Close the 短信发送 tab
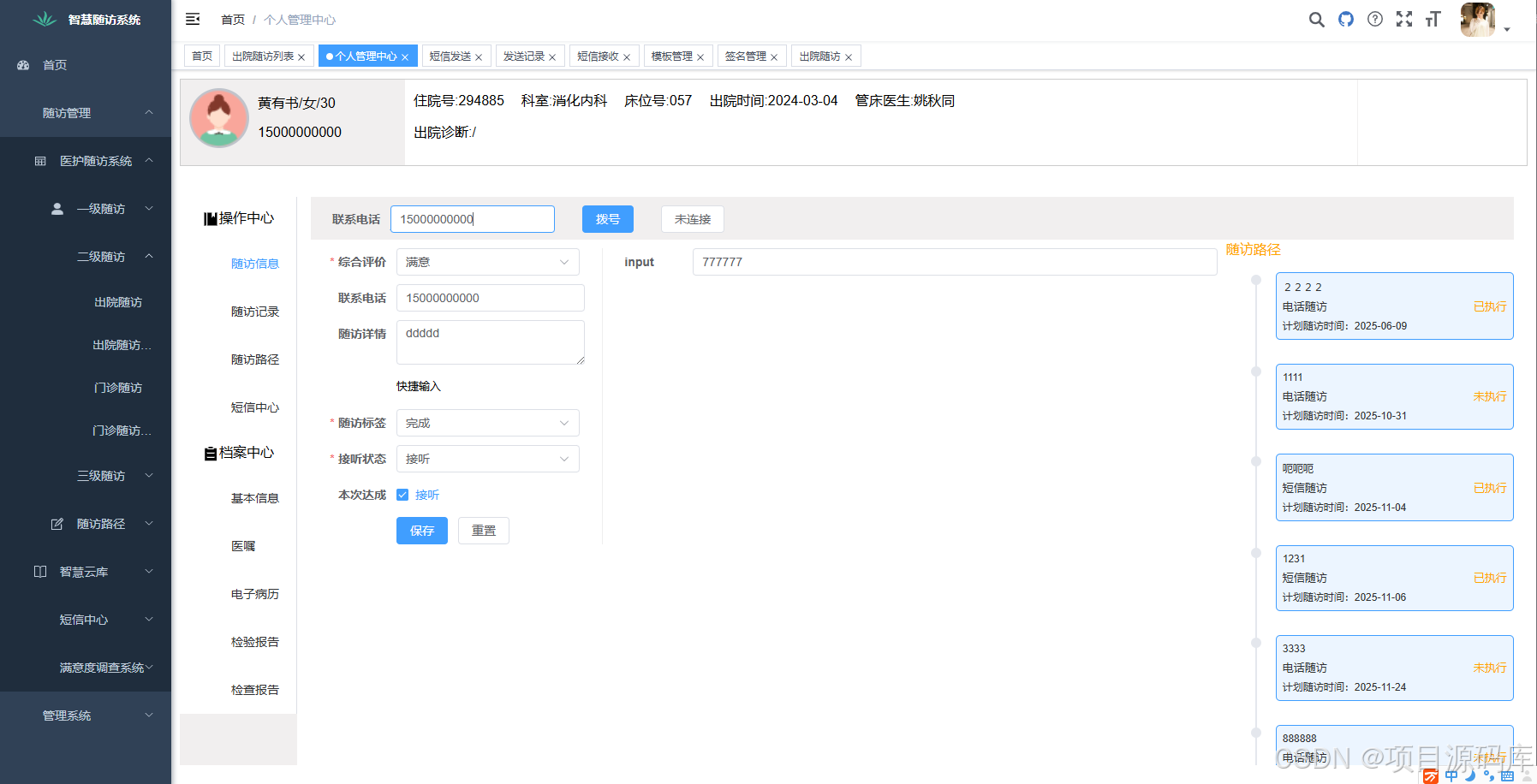Viewport: 1537px width, 784px height. click(x=479, y=57)
